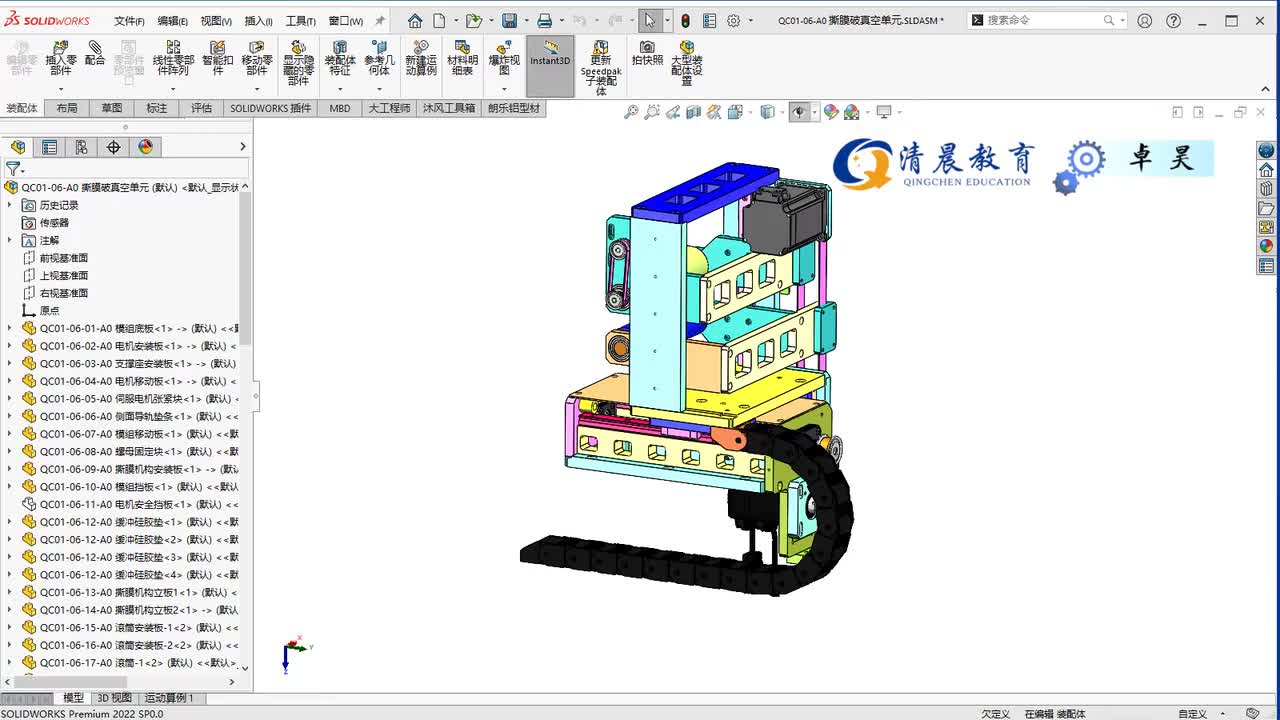1280x720 pixels.
Task: Pin the menu bar with pushpin
Action: click(380, 20)
